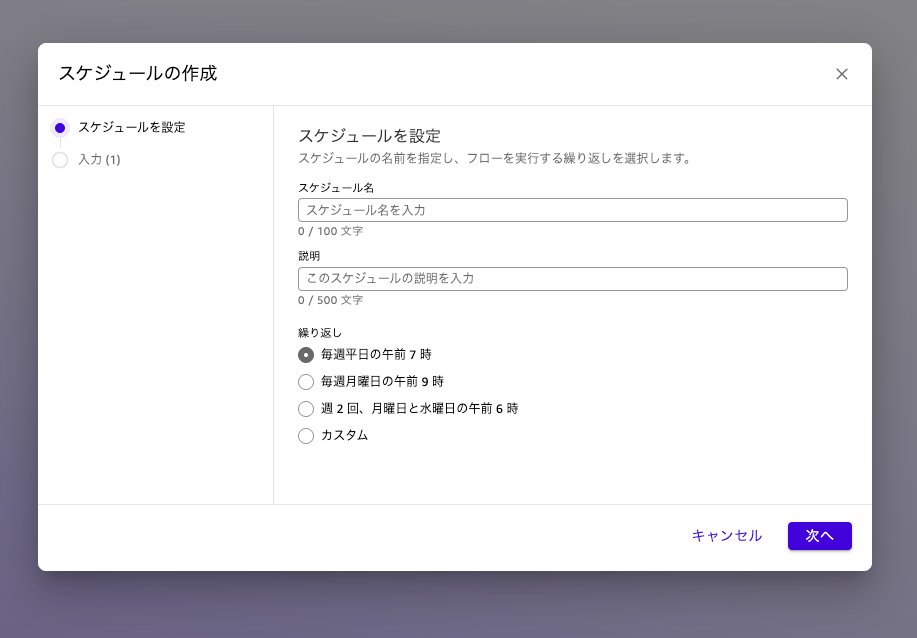Click the 0 / 500 文字 character counter

[x=330, y=300]
